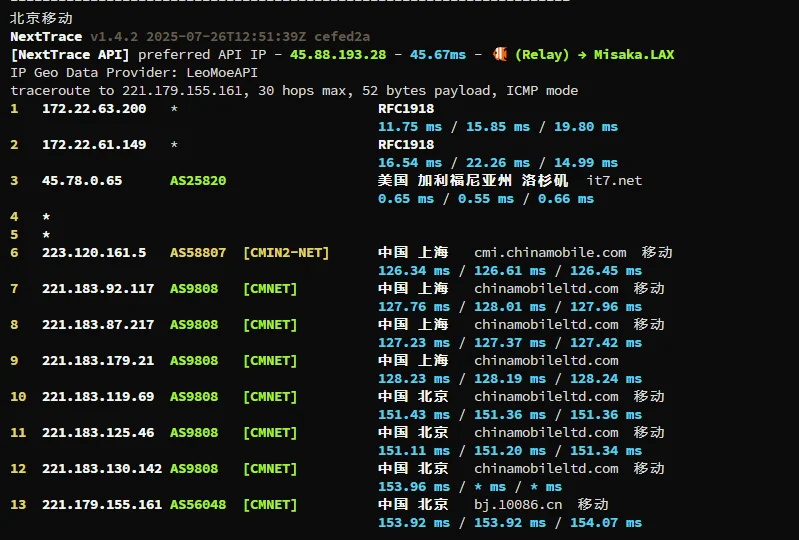Click the AS56048 ASN label
Screen dimensions: 799x540
tap(198, 505)
